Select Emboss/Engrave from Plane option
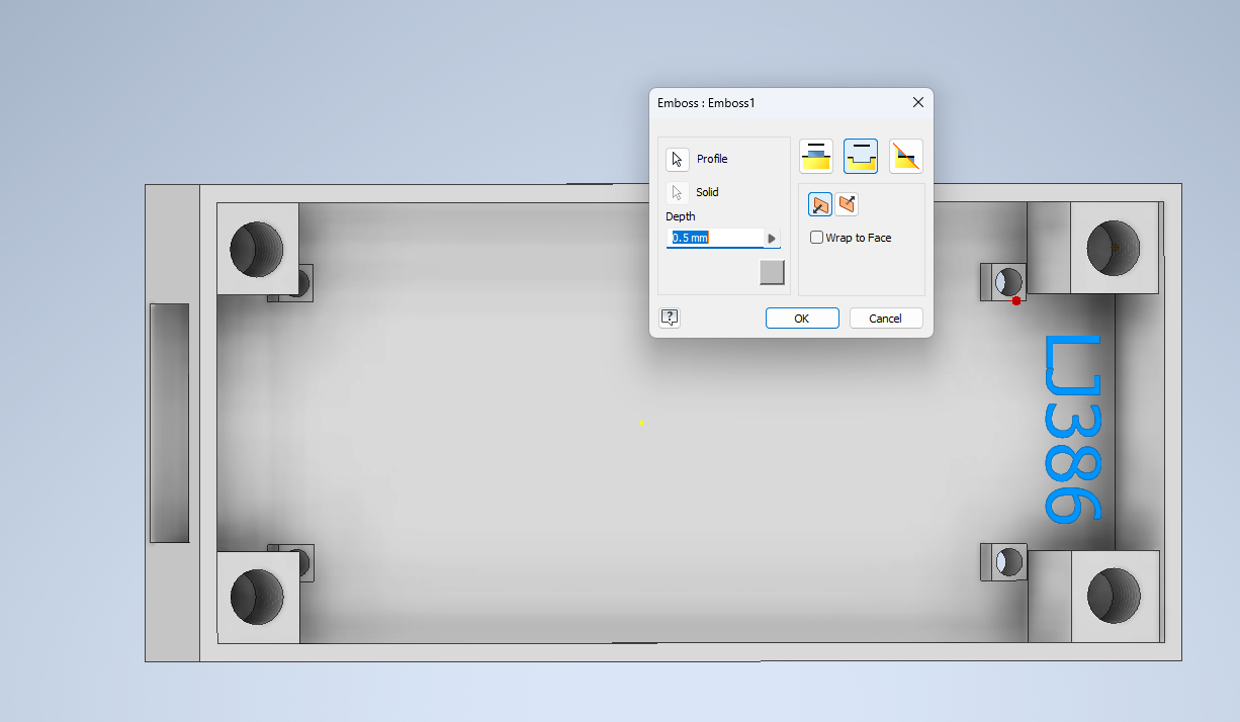The image size is (1240, 722). coord(905,156)
